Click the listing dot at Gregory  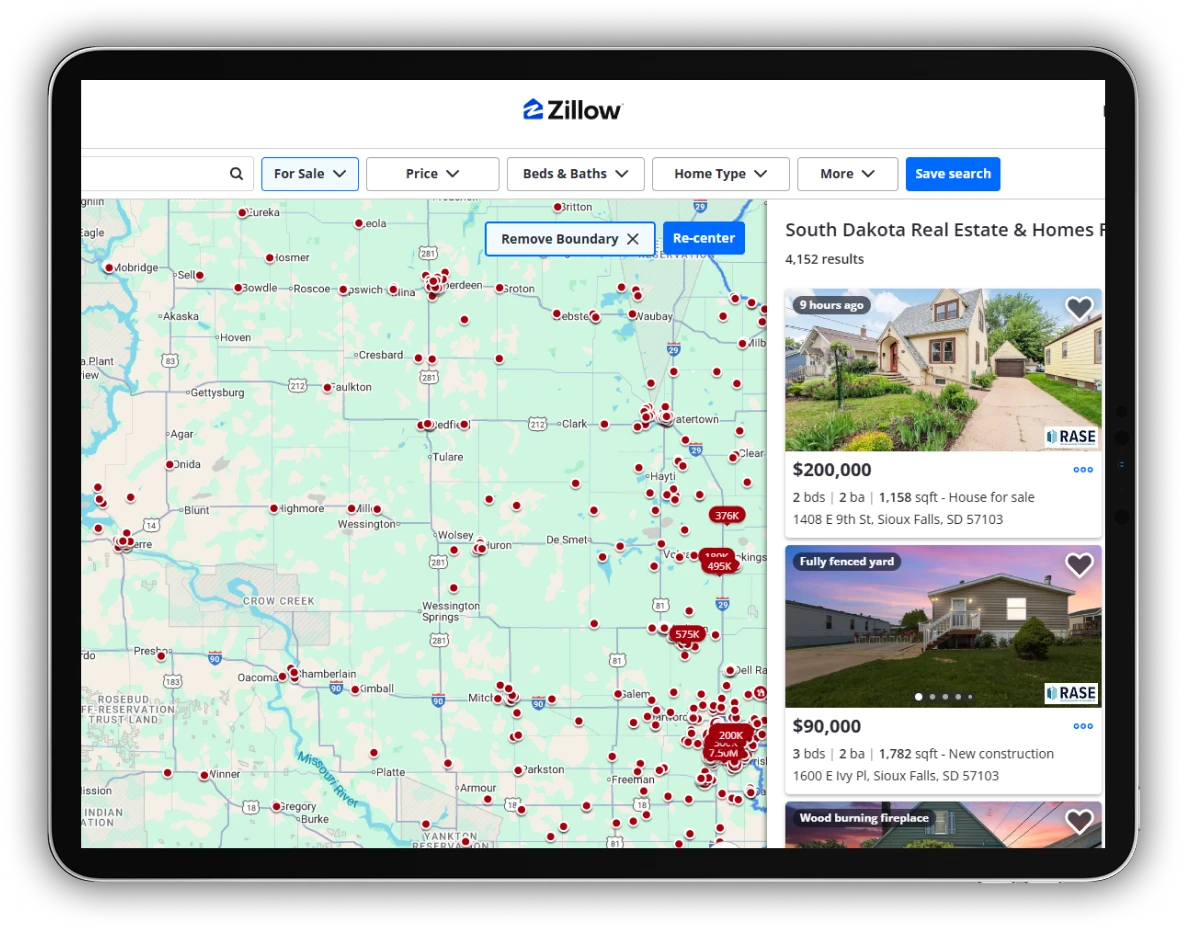[277, 807]
